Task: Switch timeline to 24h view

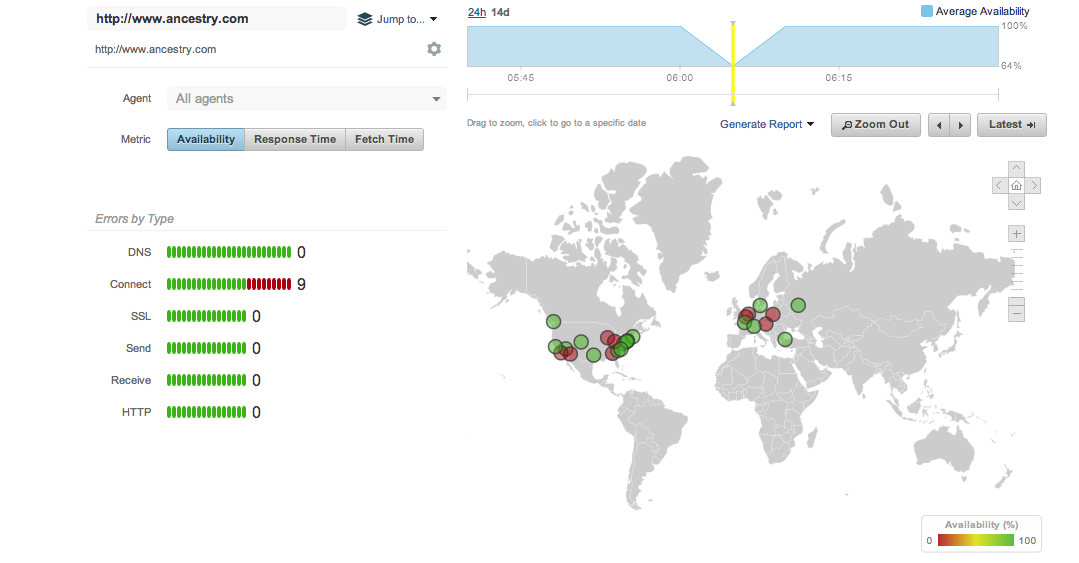Action: (x=477, y=12)
